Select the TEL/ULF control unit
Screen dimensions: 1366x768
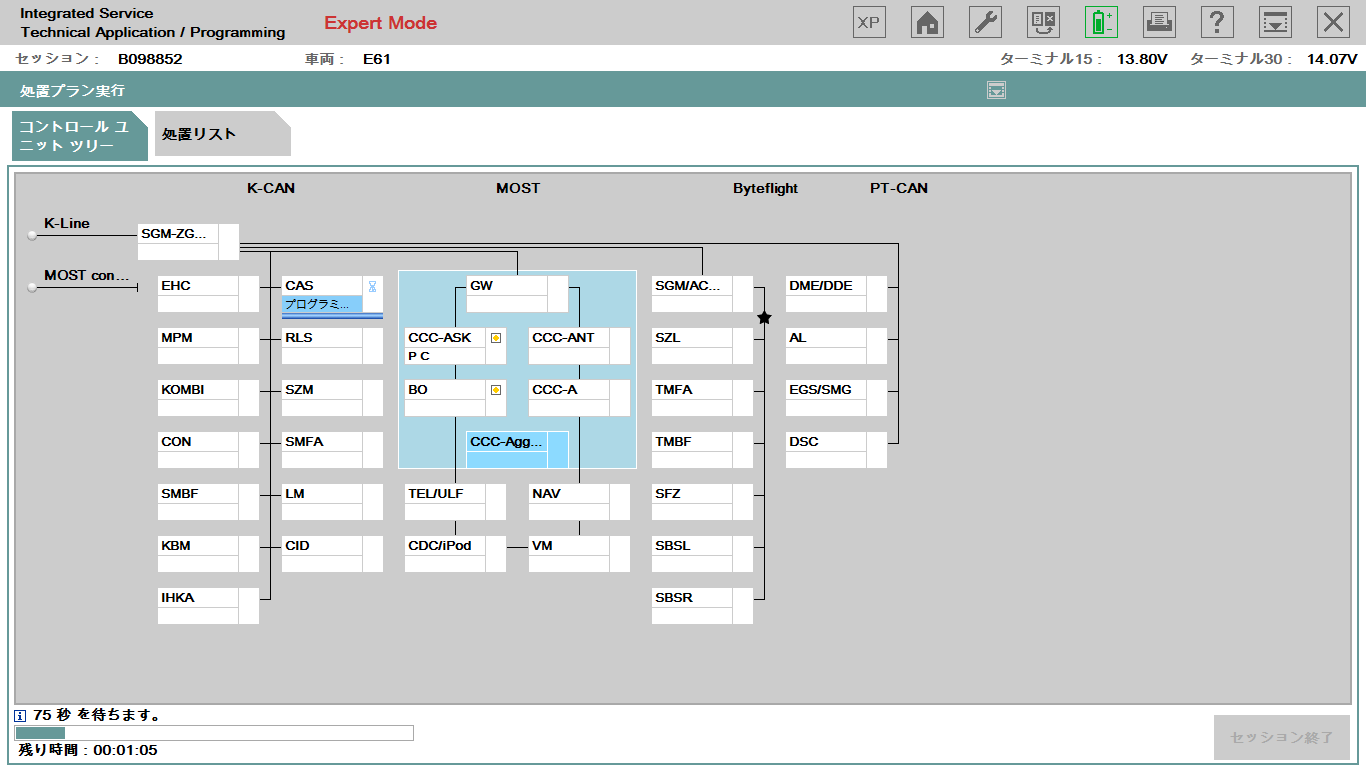tap(455, 502)
